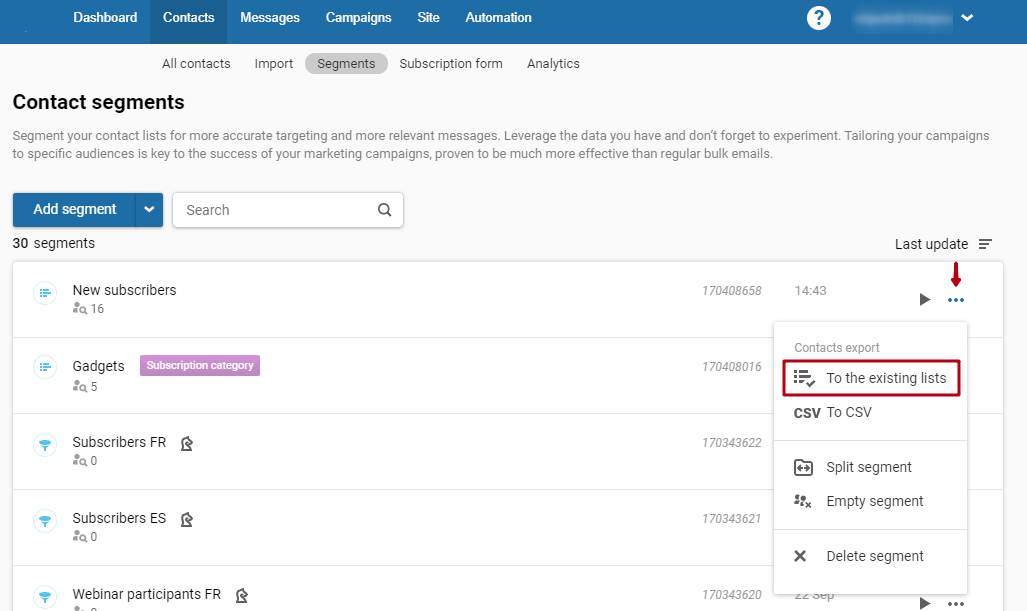Choose the To CSV export option
The image size is (1027, 611).
870,413
